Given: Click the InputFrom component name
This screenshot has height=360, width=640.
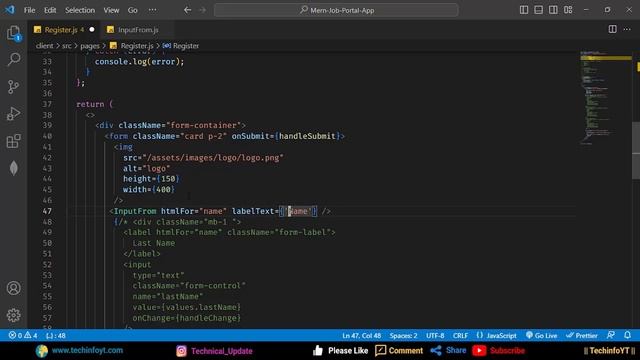Looking at the screenshot, I should pos(135,211).
